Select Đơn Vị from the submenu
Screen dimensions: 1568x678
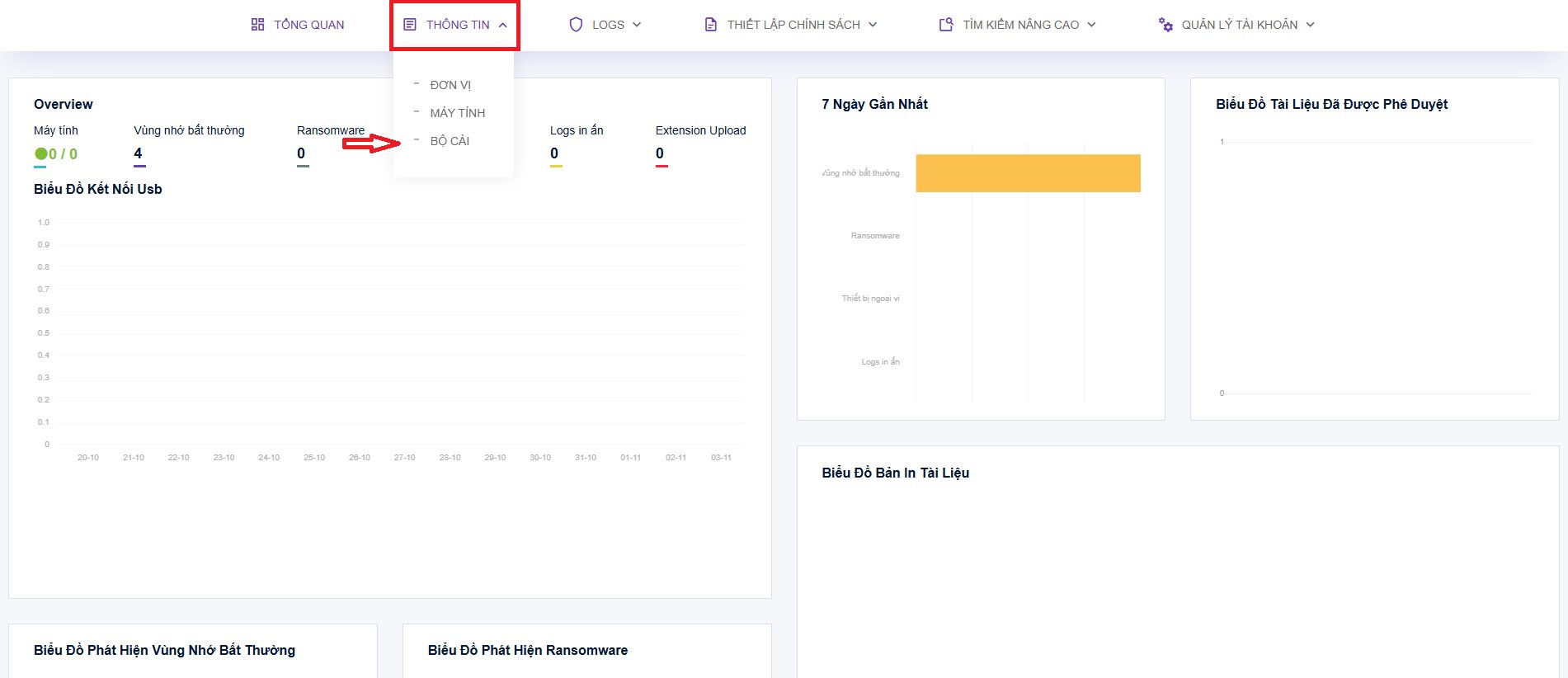450,85
